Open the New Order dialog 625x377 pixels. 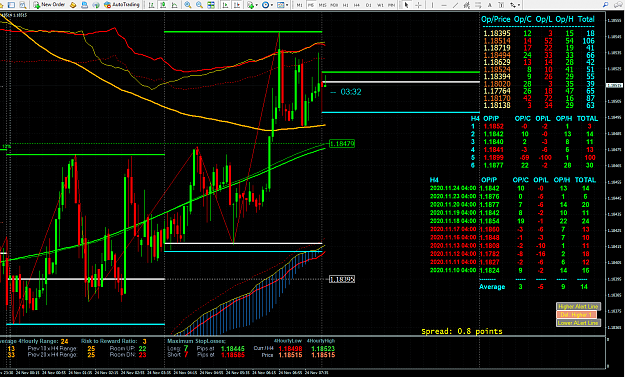[x=49, y=5]
